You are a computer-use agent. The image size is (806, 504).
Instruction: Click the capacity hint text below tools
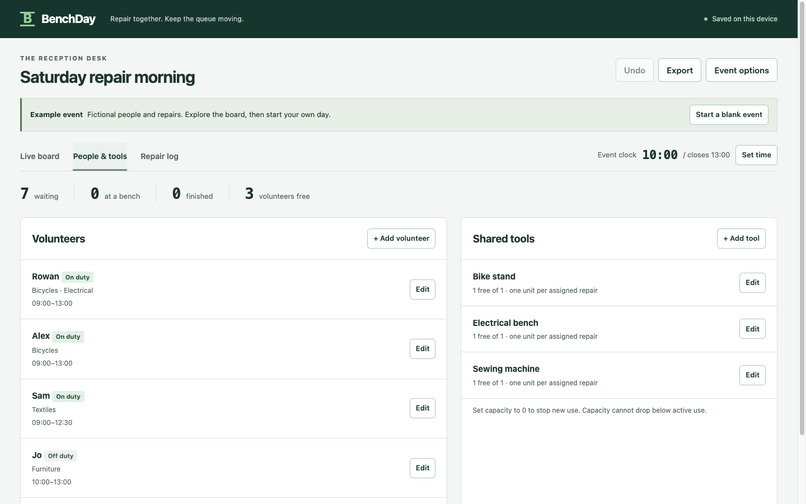589,410
